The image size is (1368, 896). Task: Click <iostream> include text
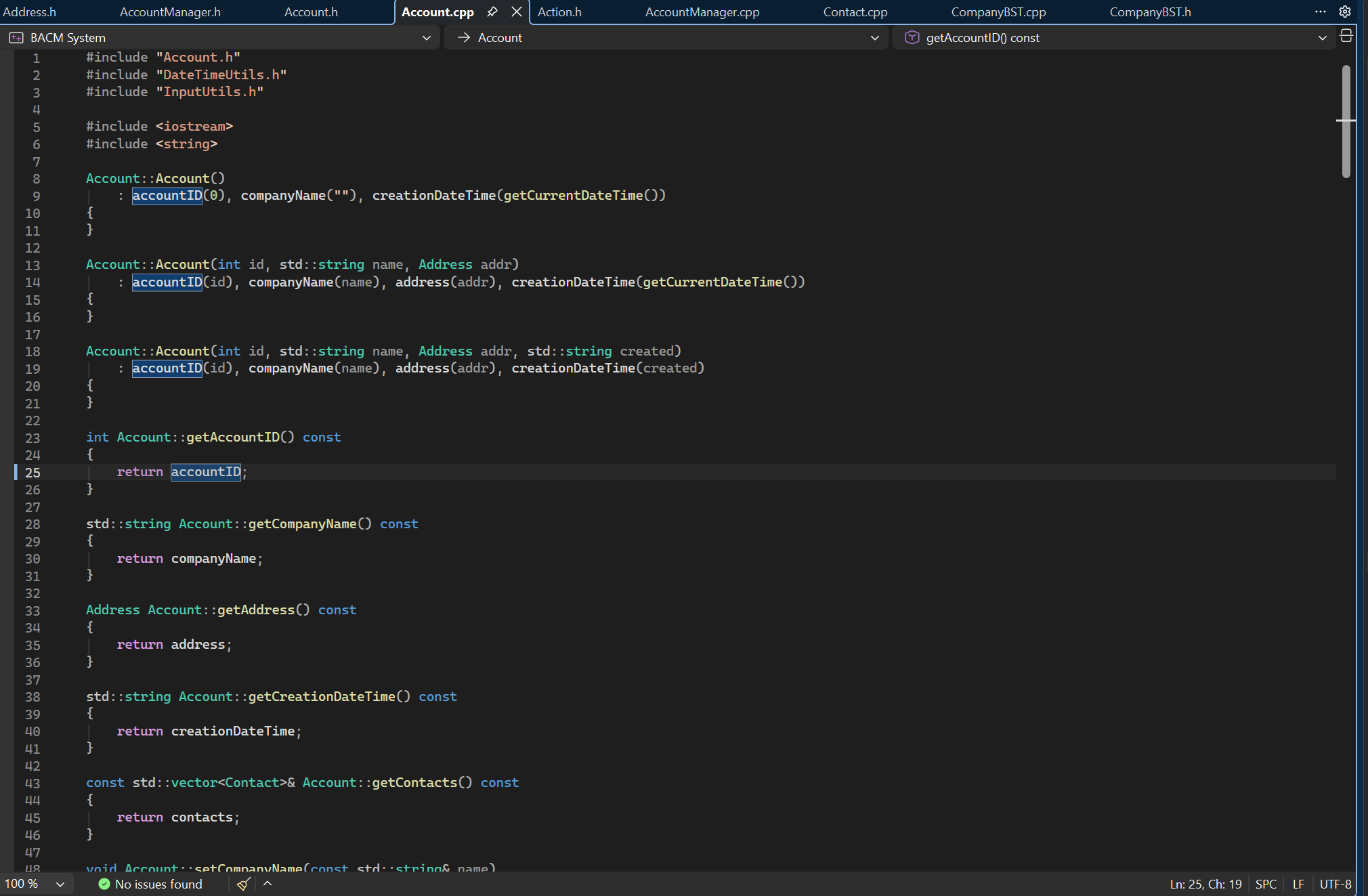[x=194, y=127]
